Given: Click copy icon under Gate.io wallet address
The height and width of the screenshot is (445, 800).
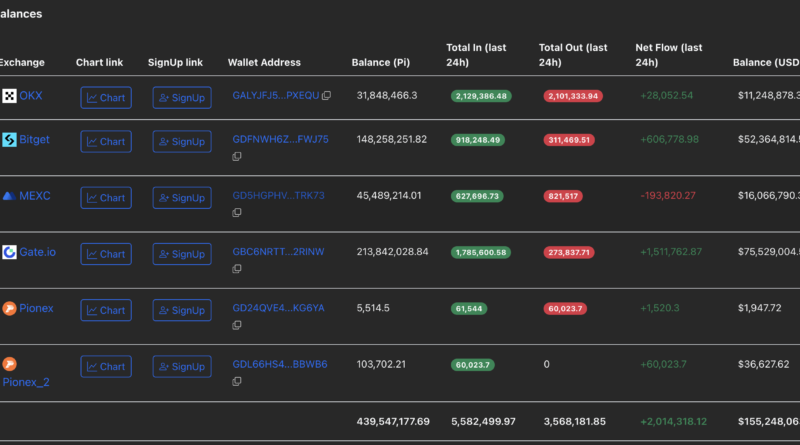Looking at the screenshot, I should pyautogui.click(x=237, y=268).
